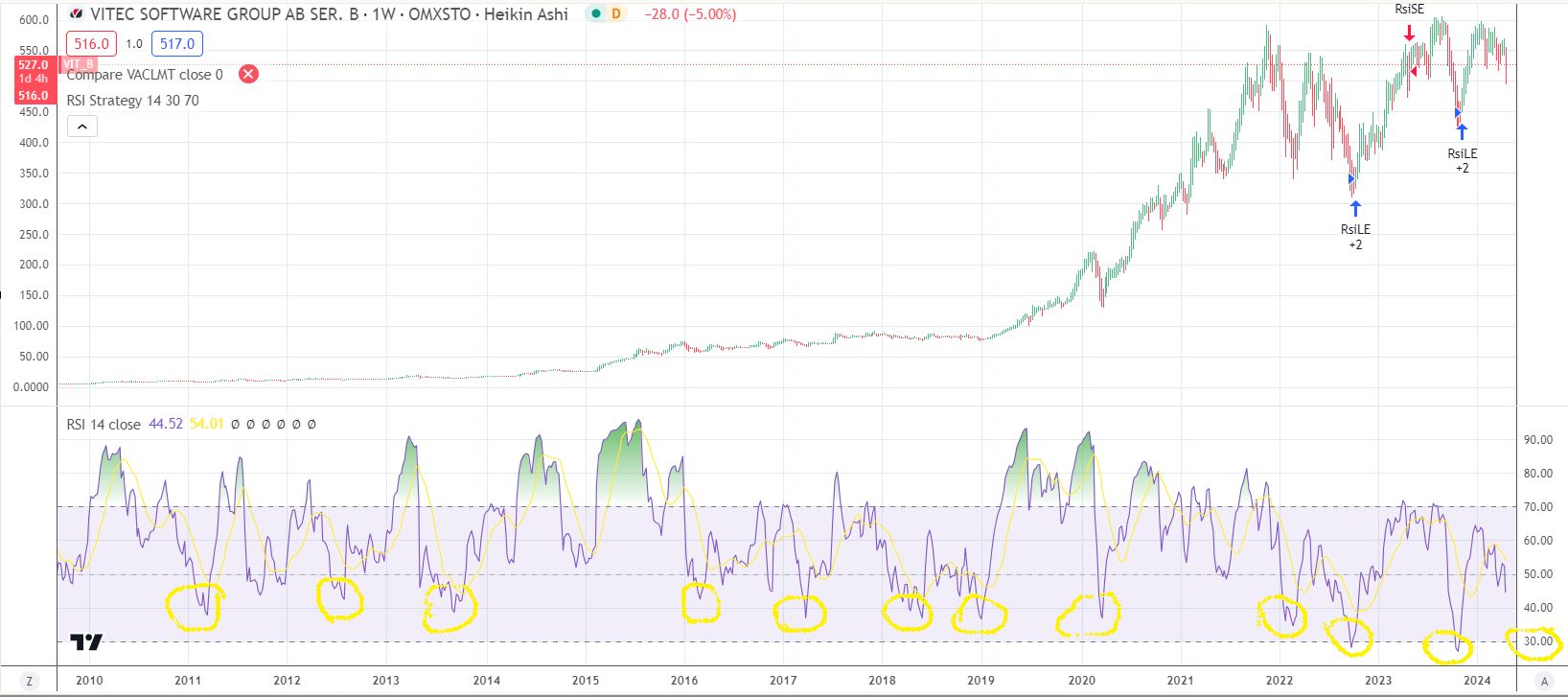Click the red 527.0 price label on axis
This screenshot has width=1568, height=697.
pyautogui.click(x=33, y=65)
